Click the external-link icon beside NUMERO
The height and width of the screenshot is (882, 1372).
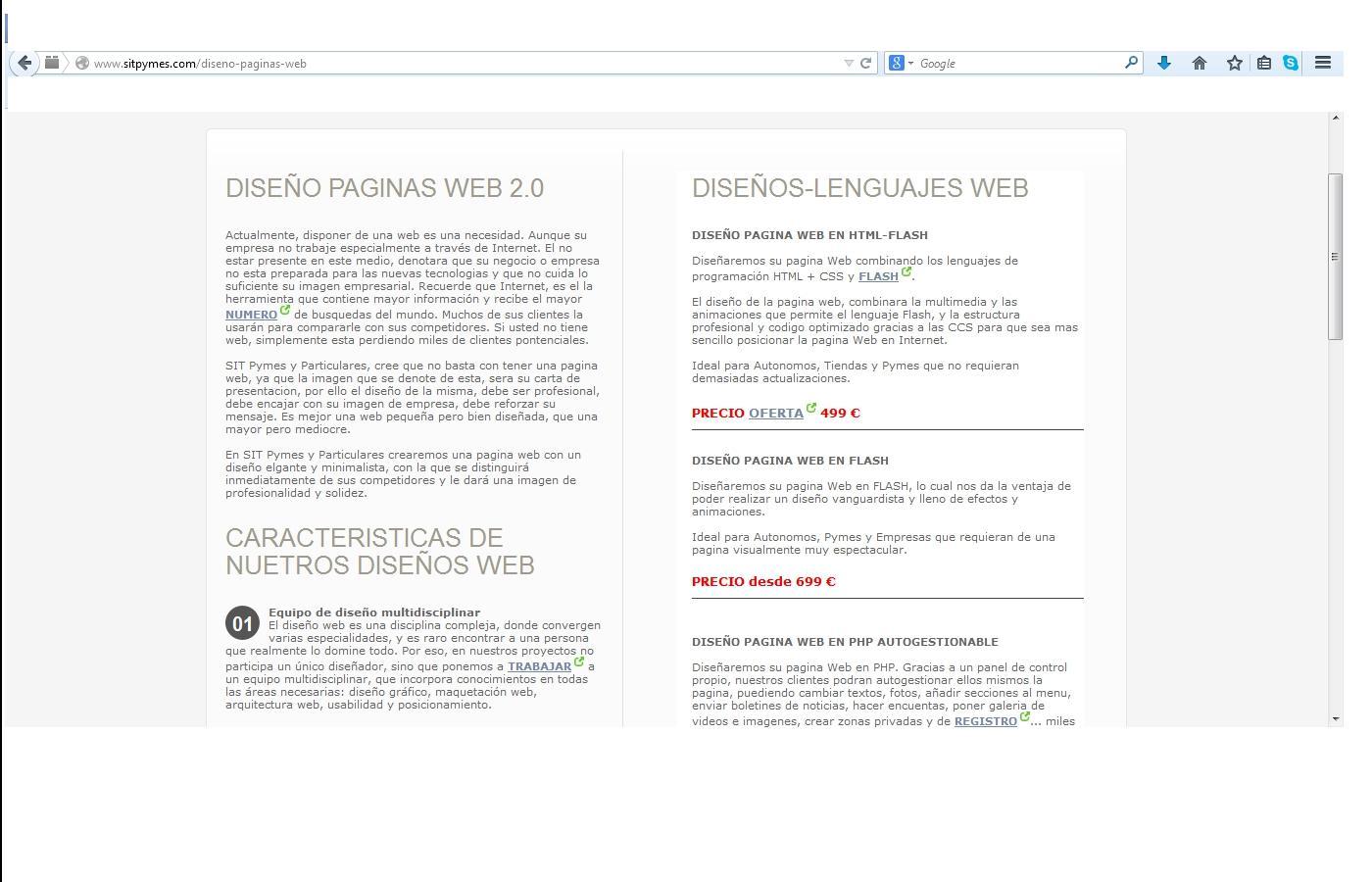(285, 310)
